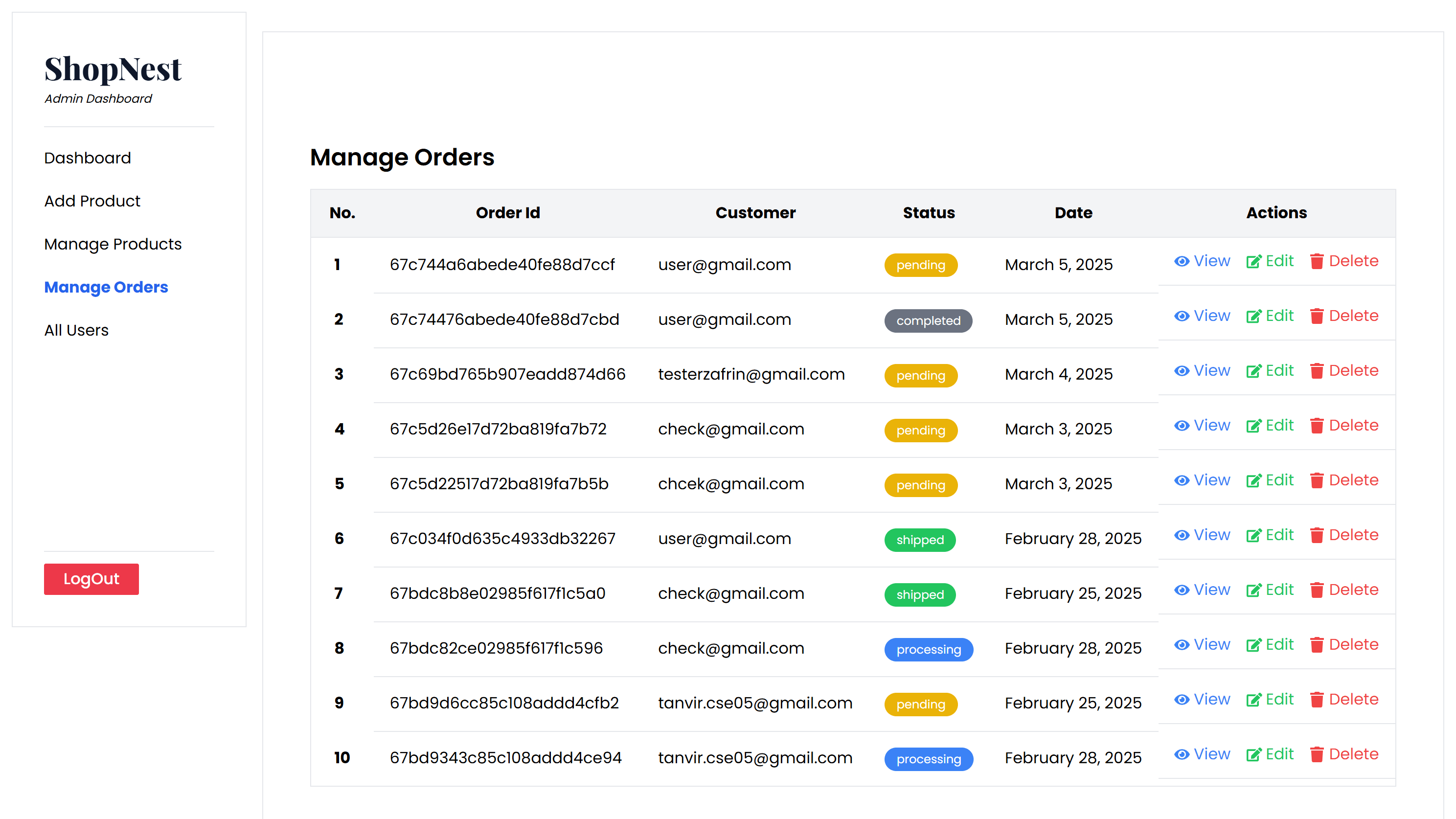The height and width of the screenshot is (819, 1456).
Task: Click the trash icon in row 5
Action: coord(1317,480)
